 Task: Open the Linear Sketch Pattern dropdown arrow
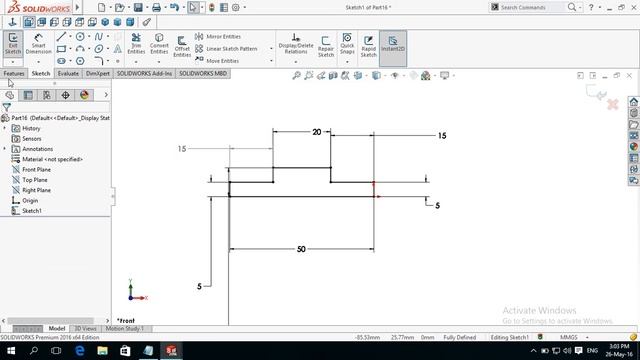[x=271, y=49]
